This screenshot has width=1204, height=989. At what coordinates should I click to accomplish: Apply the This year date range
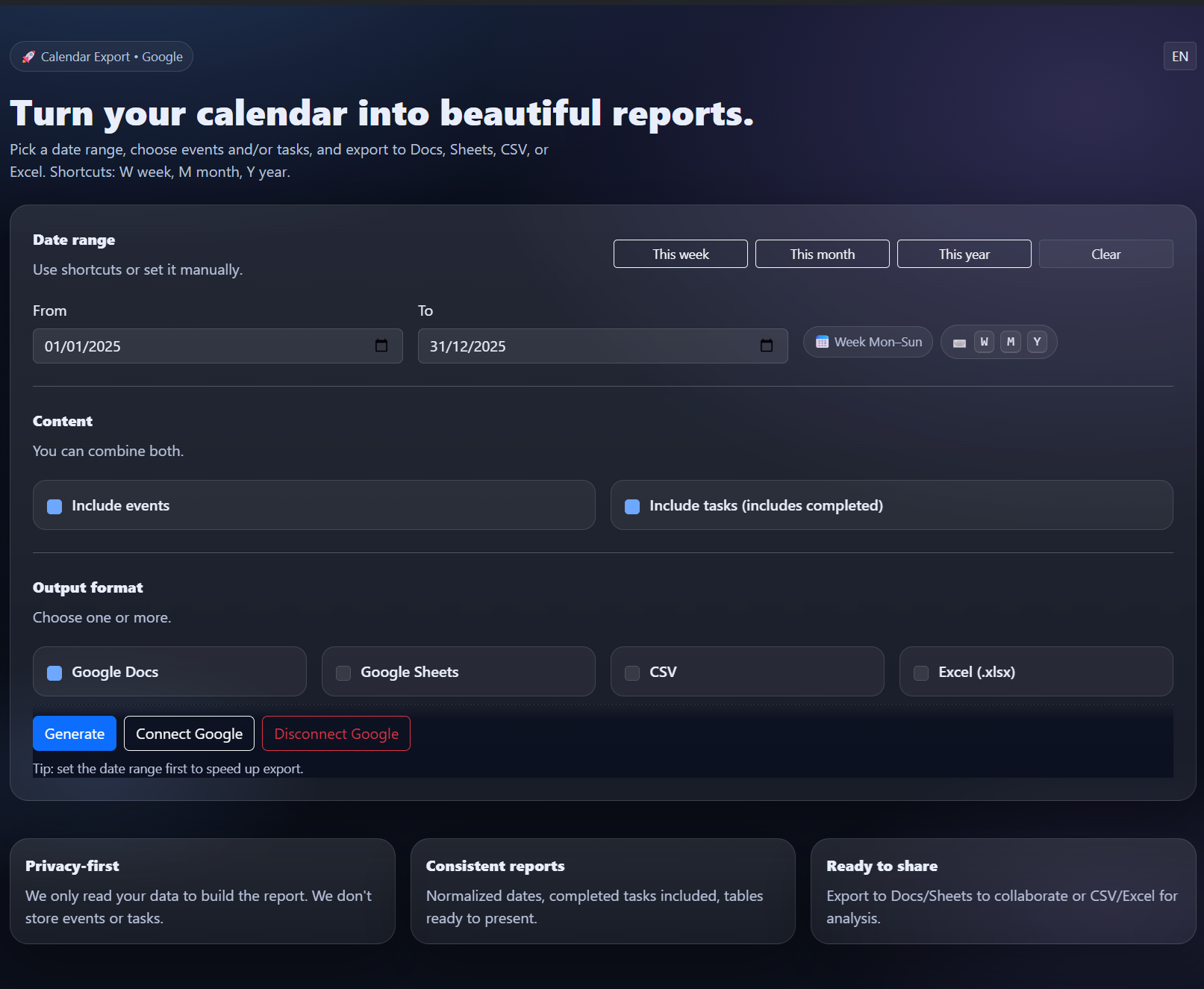964,254
